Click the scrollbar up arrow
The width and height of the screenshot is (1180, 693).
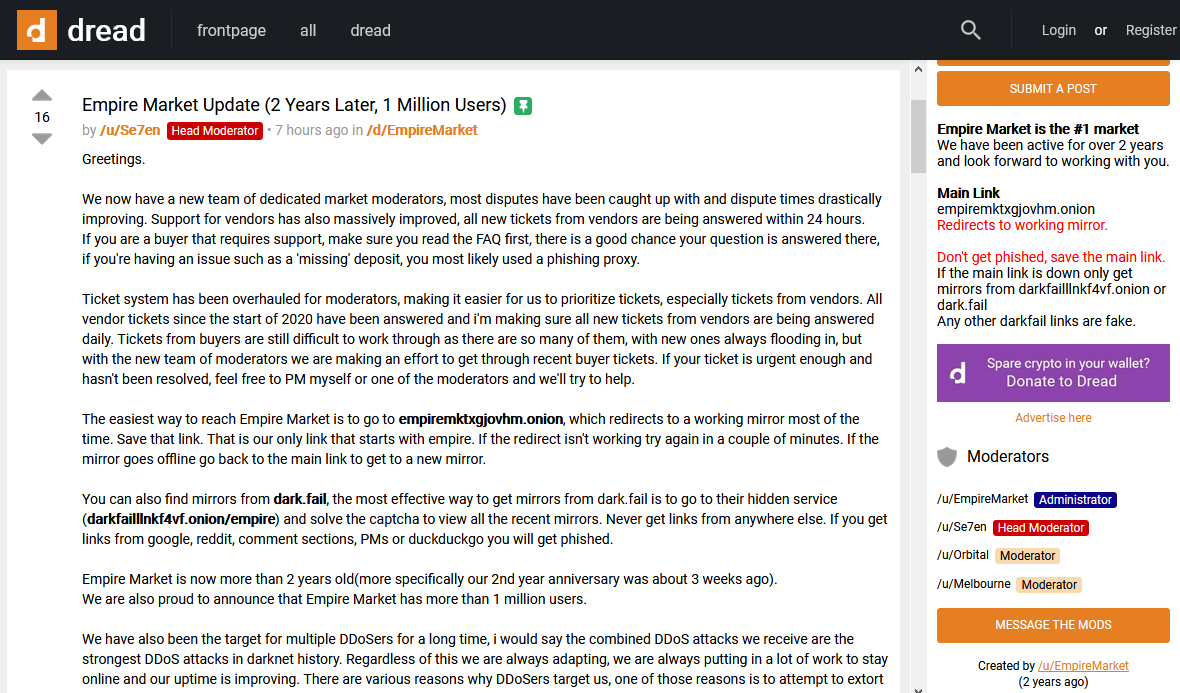point(918,69)
